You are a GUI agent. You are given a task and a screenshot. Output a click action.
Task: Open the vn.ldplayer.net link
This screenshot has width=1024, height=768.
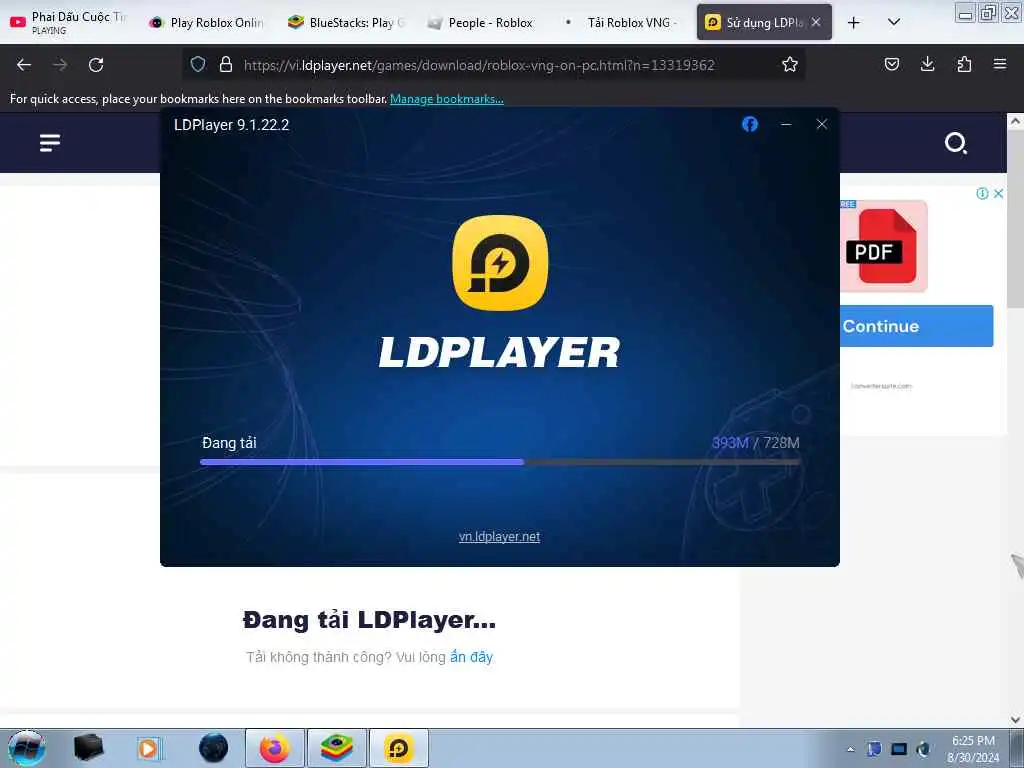coord(500,537)
